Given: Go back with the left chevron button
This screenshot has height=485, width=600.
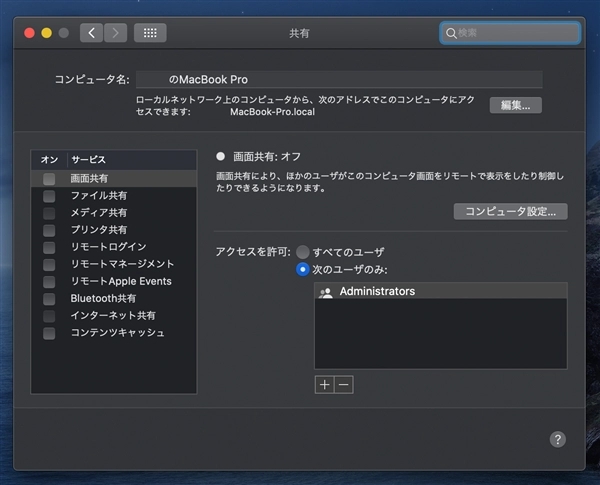Looking at the screenshot, I should (91, 33).
